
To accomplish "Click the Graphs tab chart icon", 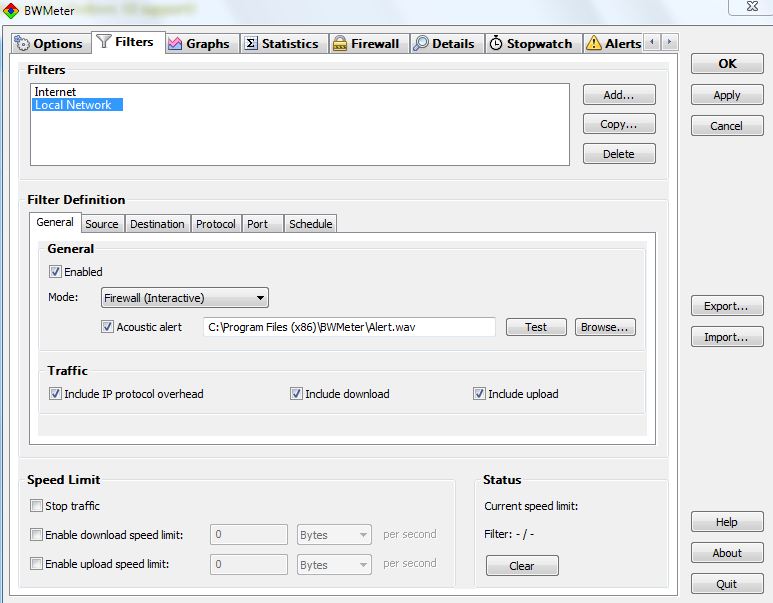I will click(x=175, y=43).
